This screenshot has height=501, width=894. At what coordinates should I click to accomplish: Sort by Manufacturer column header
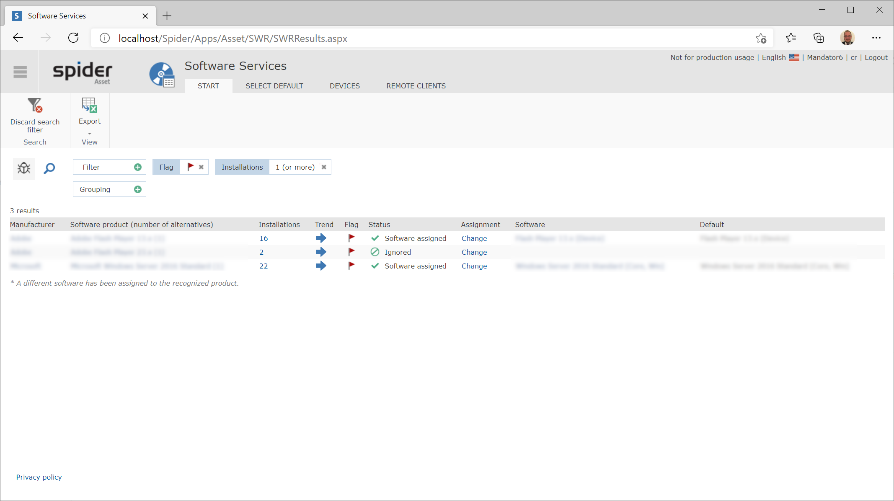[32, 225]
